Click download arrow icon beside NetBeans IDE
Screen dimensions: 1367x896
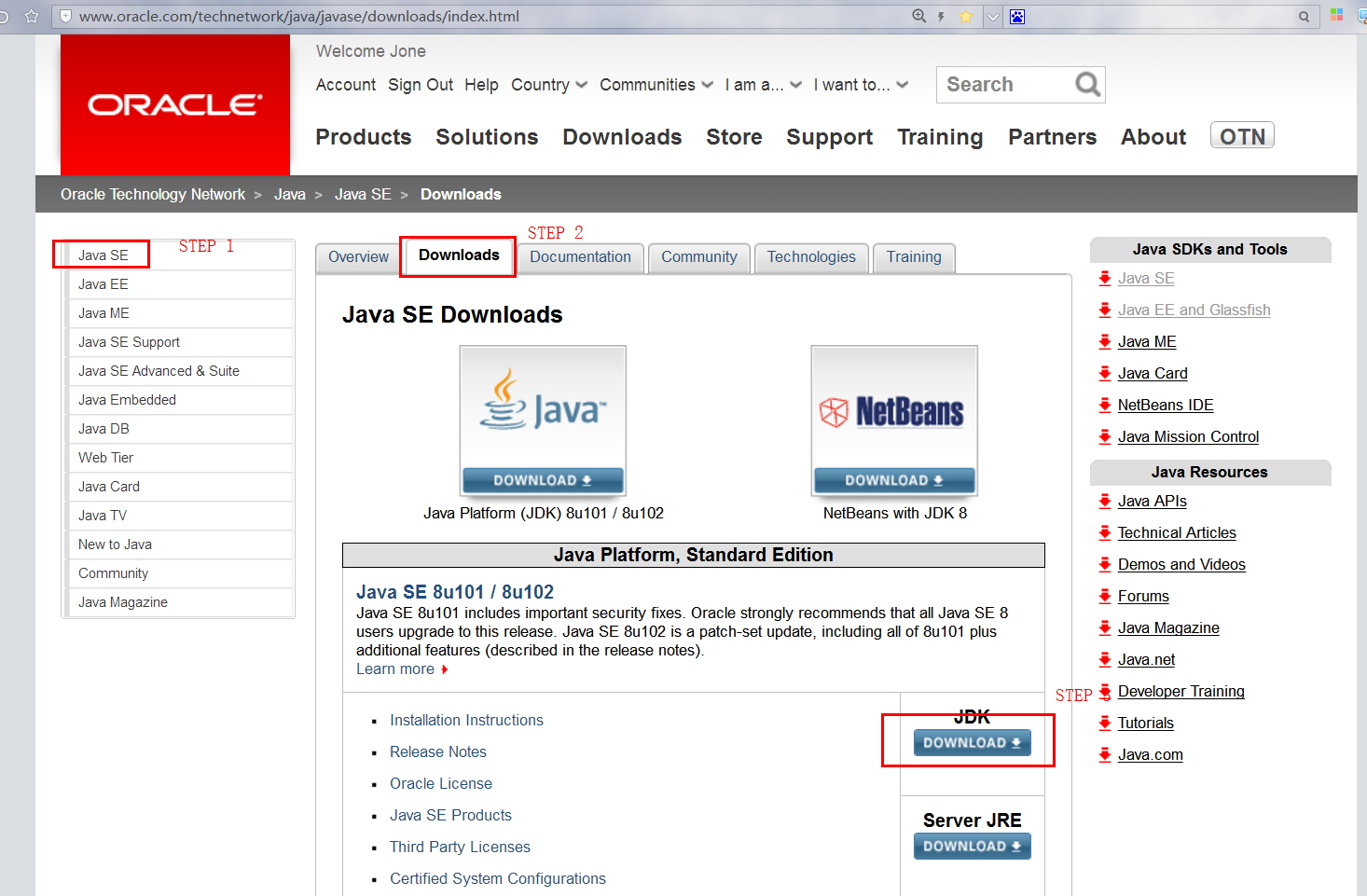pos(1105,405)
